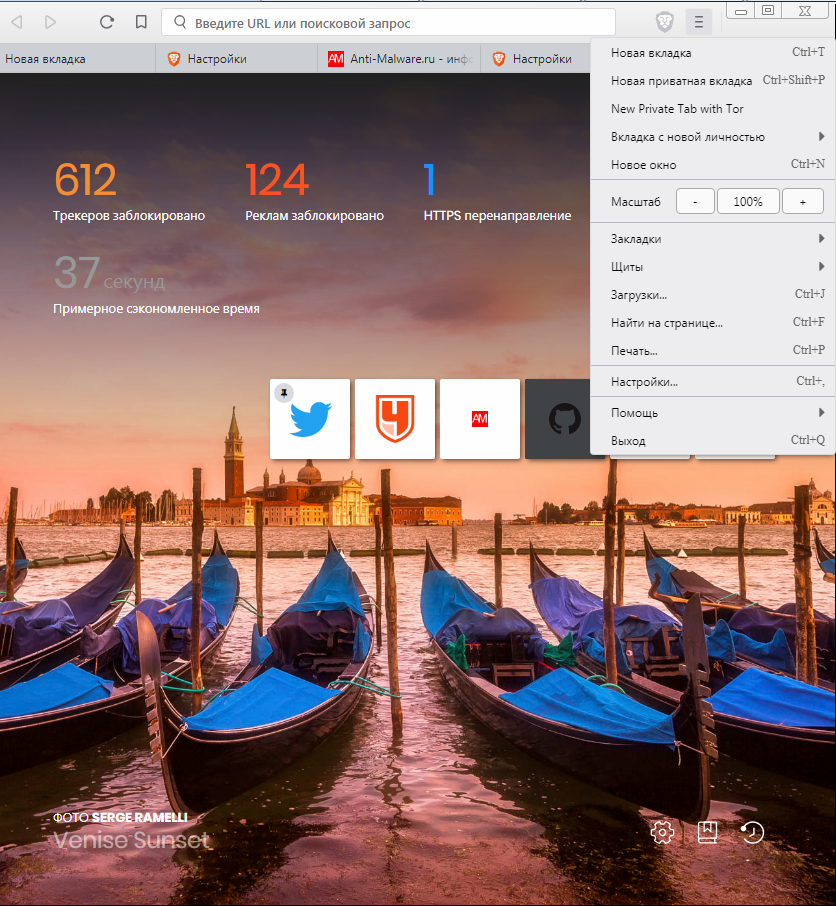Decrease zoom with the minus button
Viewport: 836px width, 906px height.
(695, 202)
